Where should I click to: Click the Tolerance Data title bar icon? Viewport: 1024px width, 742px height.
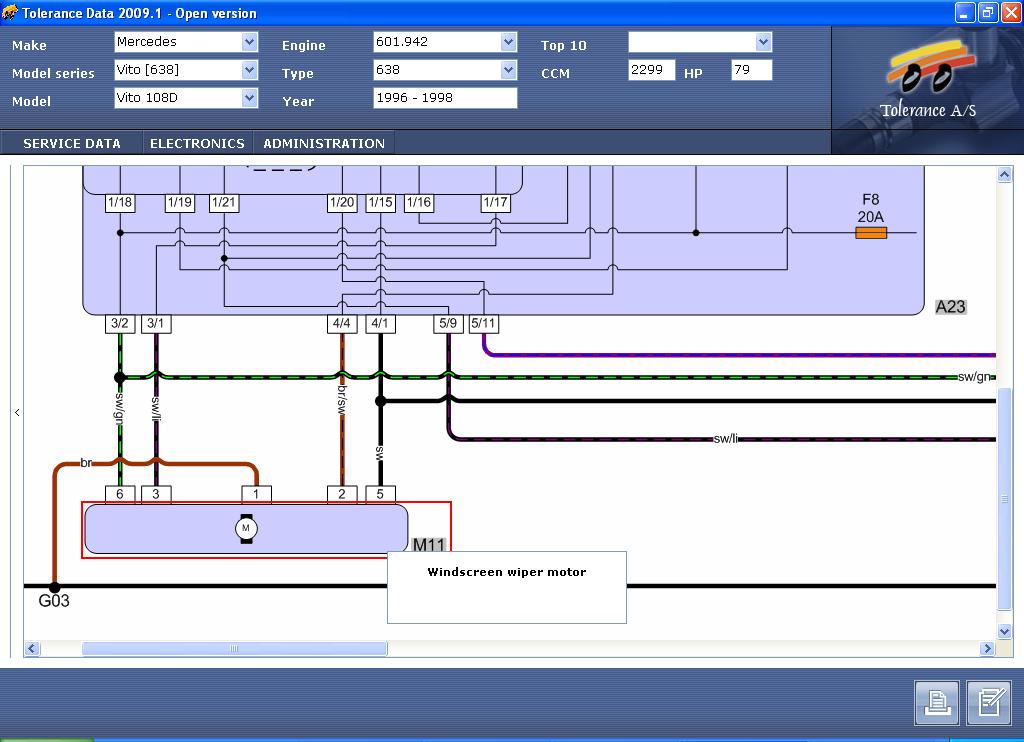pos(10,12)
